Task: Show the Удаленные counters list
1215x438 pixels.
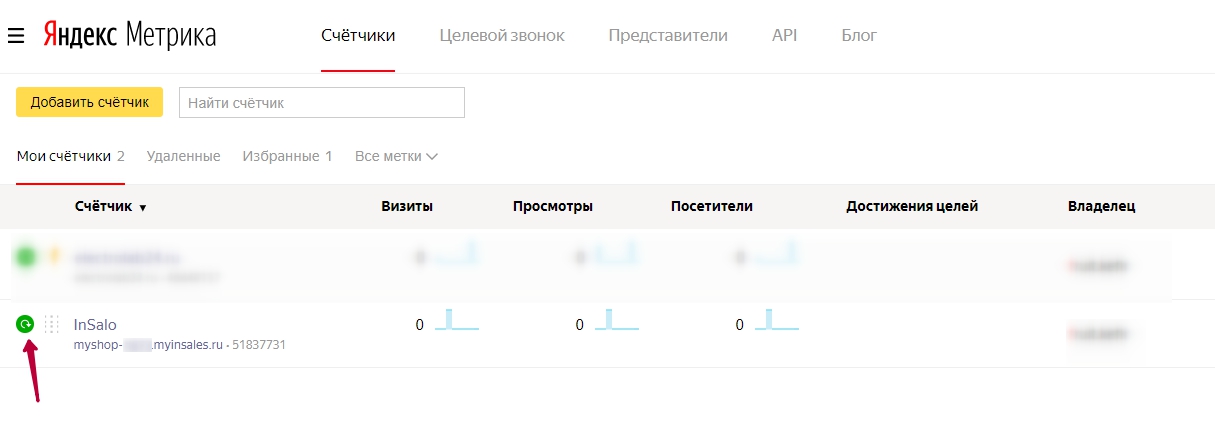Action: coord(183,156)
